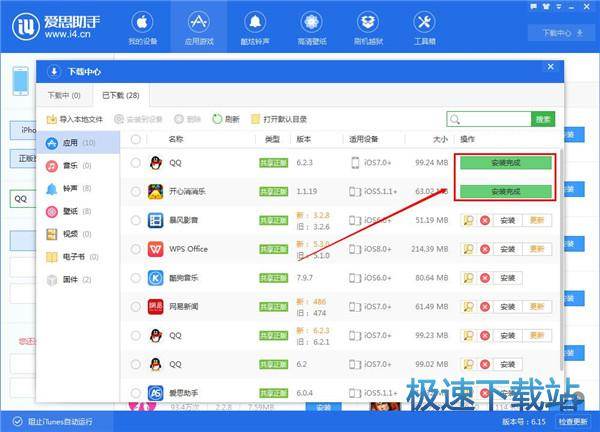This screenshot has height=432, width=600.
Task: Click 安装完成 button in 开心消消乐 row
Action: coord(505,191)
